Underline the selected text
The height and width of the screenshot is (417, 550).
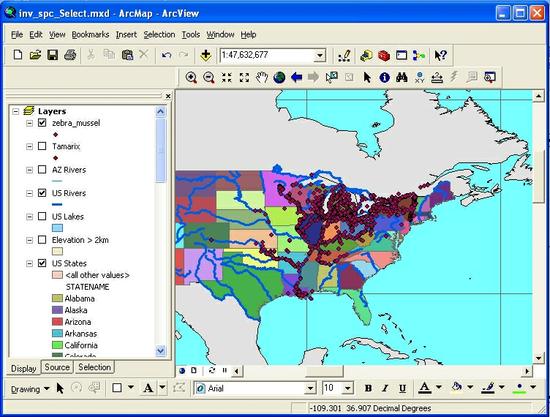(402, 388)
